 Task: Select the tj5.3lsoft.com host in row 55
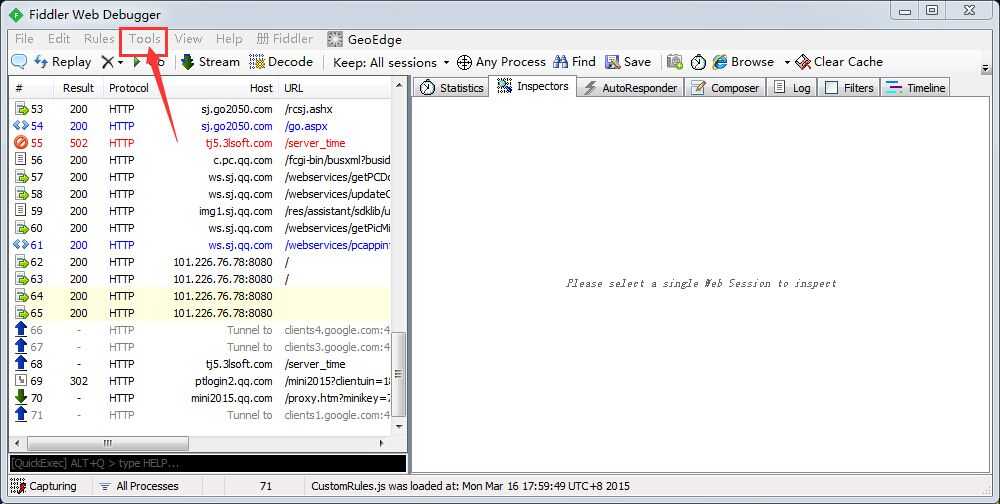pyautogui.click(x=239, y=143)
